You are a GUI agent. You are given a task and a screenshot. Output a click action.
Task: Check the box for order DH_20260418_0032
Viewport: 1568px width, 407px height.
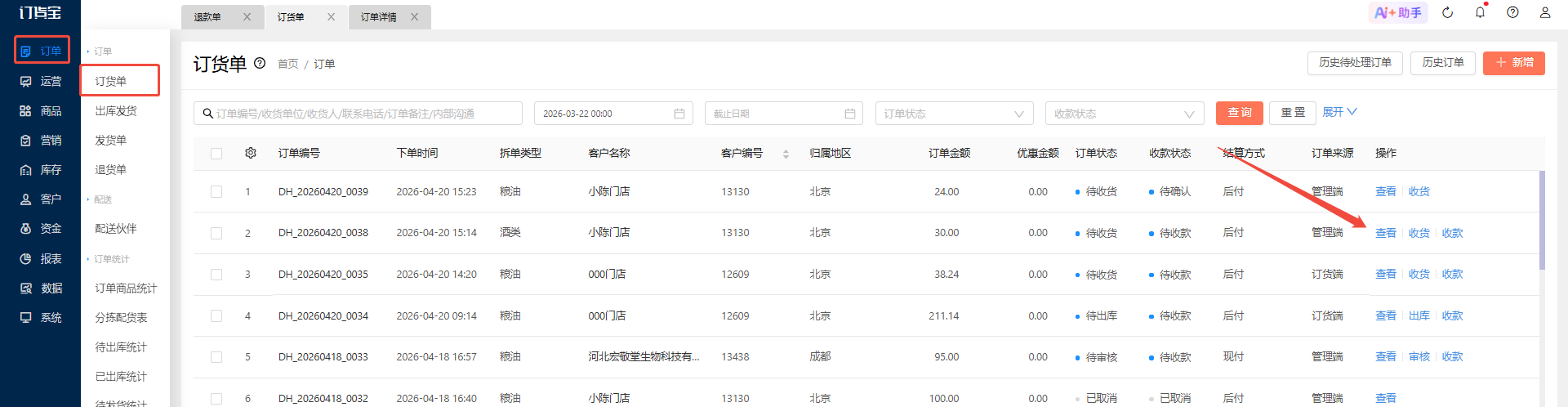pos(216,399)
